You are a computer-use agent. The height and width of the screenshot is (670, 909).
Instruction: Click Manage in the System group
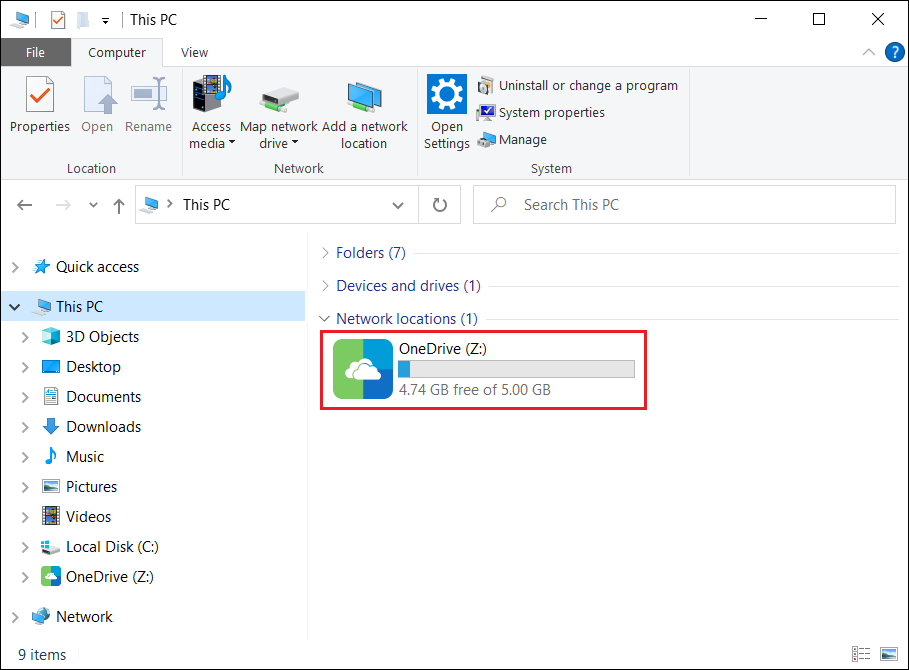pyautogui.click(x=512, y=140)
